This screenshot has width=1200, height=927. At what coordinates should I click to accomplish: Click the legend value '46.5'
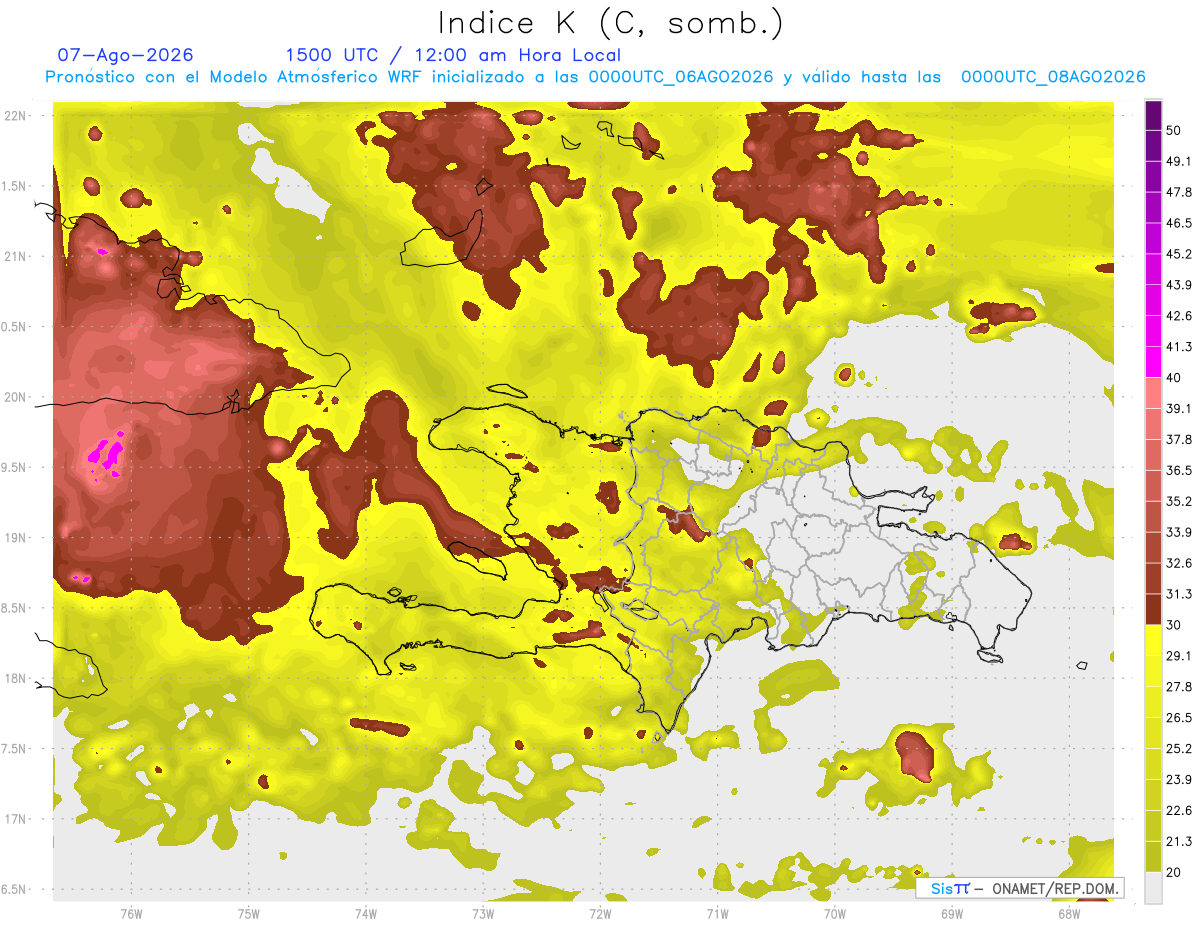point(1179,223)
